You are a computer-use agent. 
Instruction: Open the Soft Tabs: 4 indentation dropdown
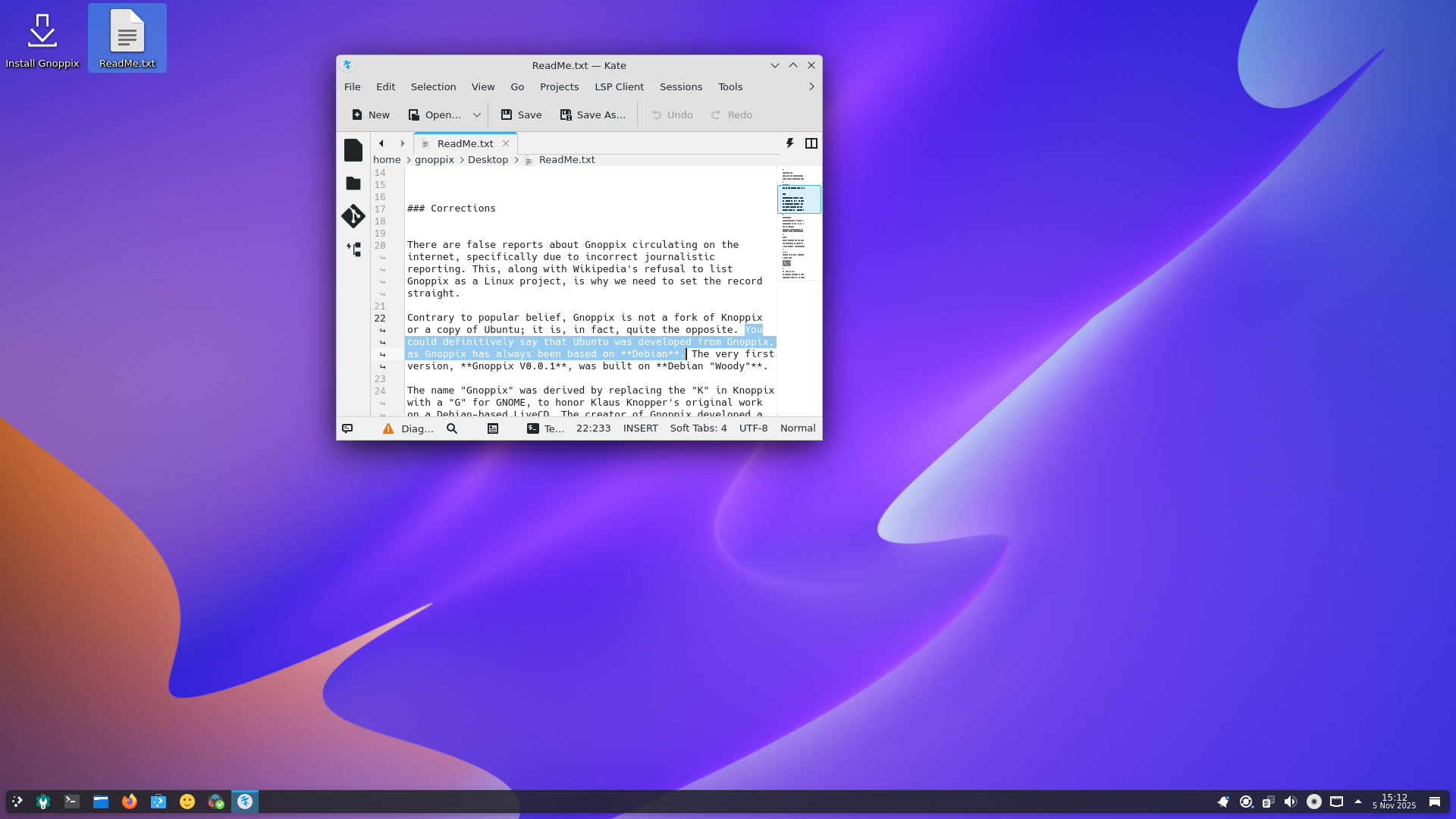pyautogui.click(x=698, y=428)
